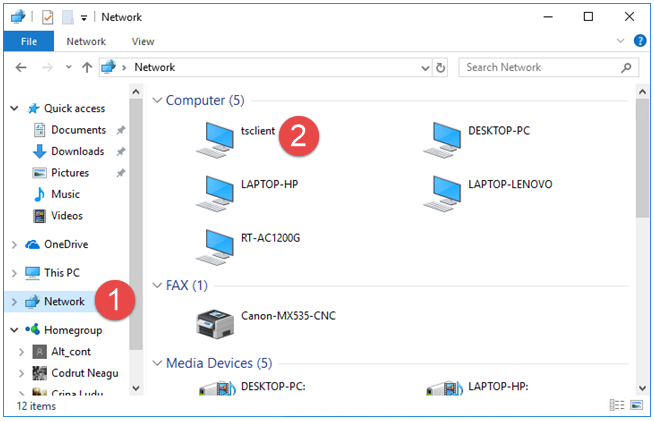Click the Canon-MX535-CNC name label

[x=288, y=315]
